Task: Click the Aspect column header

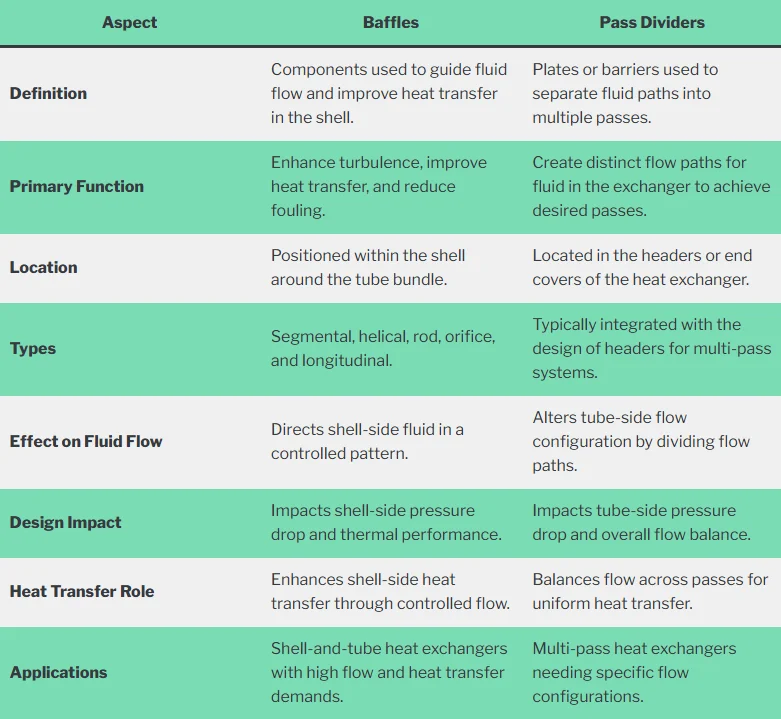Action: (x=130, y=22)
